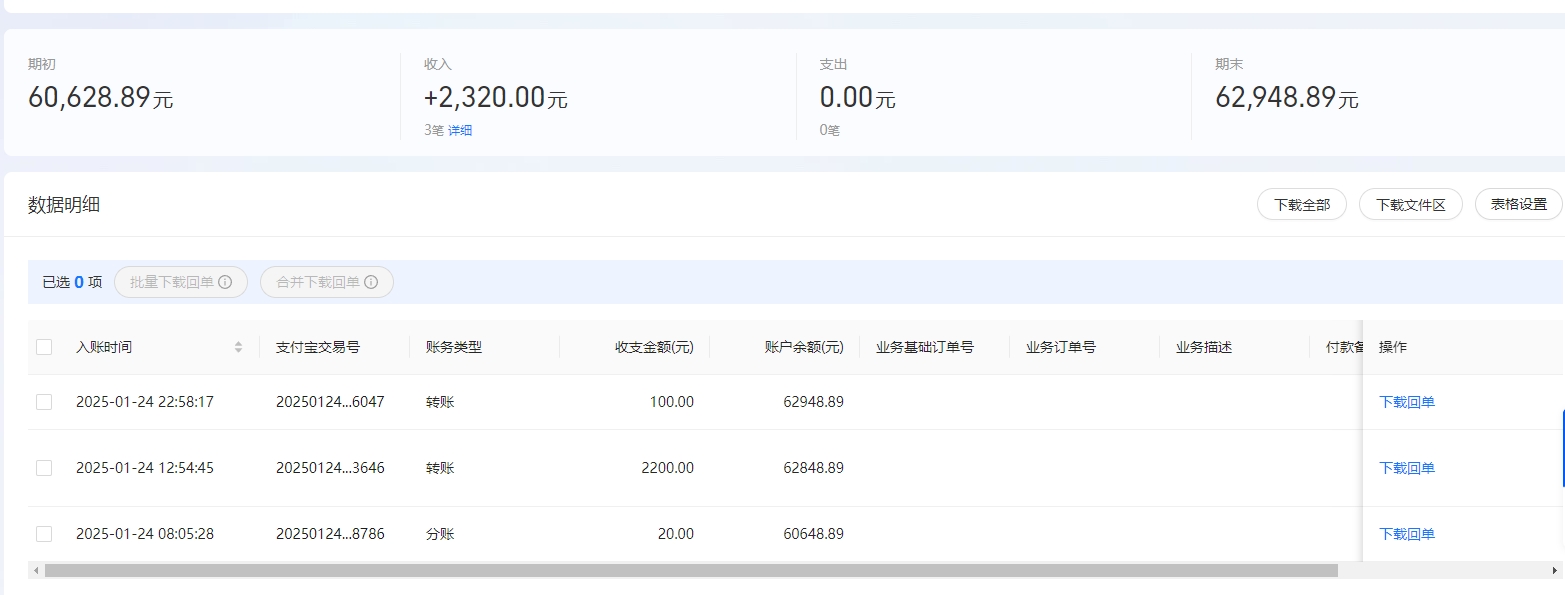
Task: Open the 下载文件区 button
Action: 1411,204
